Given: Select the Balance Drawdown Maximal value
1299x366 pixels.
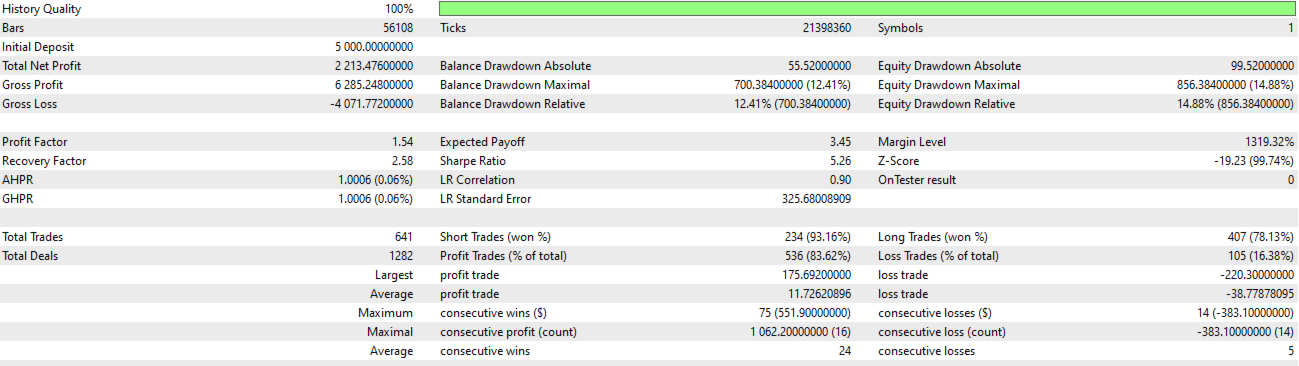Looking at the screenshot, I should tap(792, 85).
